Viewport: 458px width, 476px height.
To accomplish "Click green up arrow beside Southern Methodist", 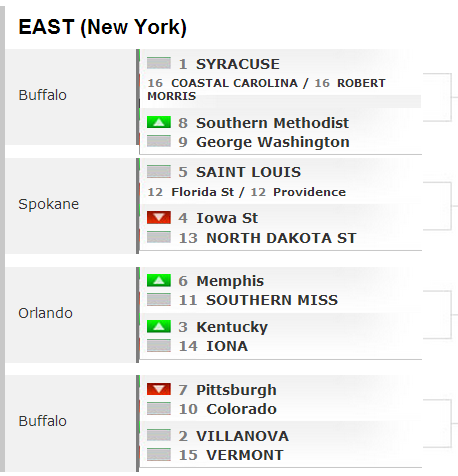I will [159, 122].
